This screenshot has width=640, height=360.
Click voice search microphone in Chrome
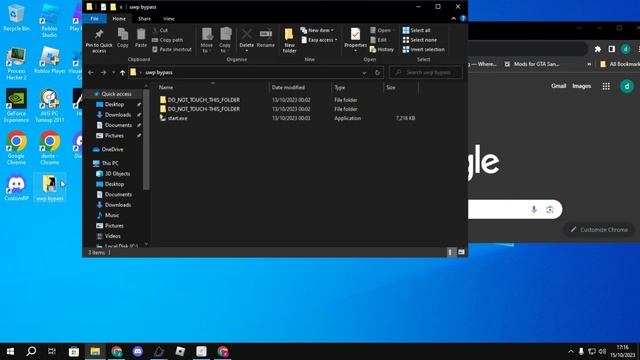[x=534, y=209]
